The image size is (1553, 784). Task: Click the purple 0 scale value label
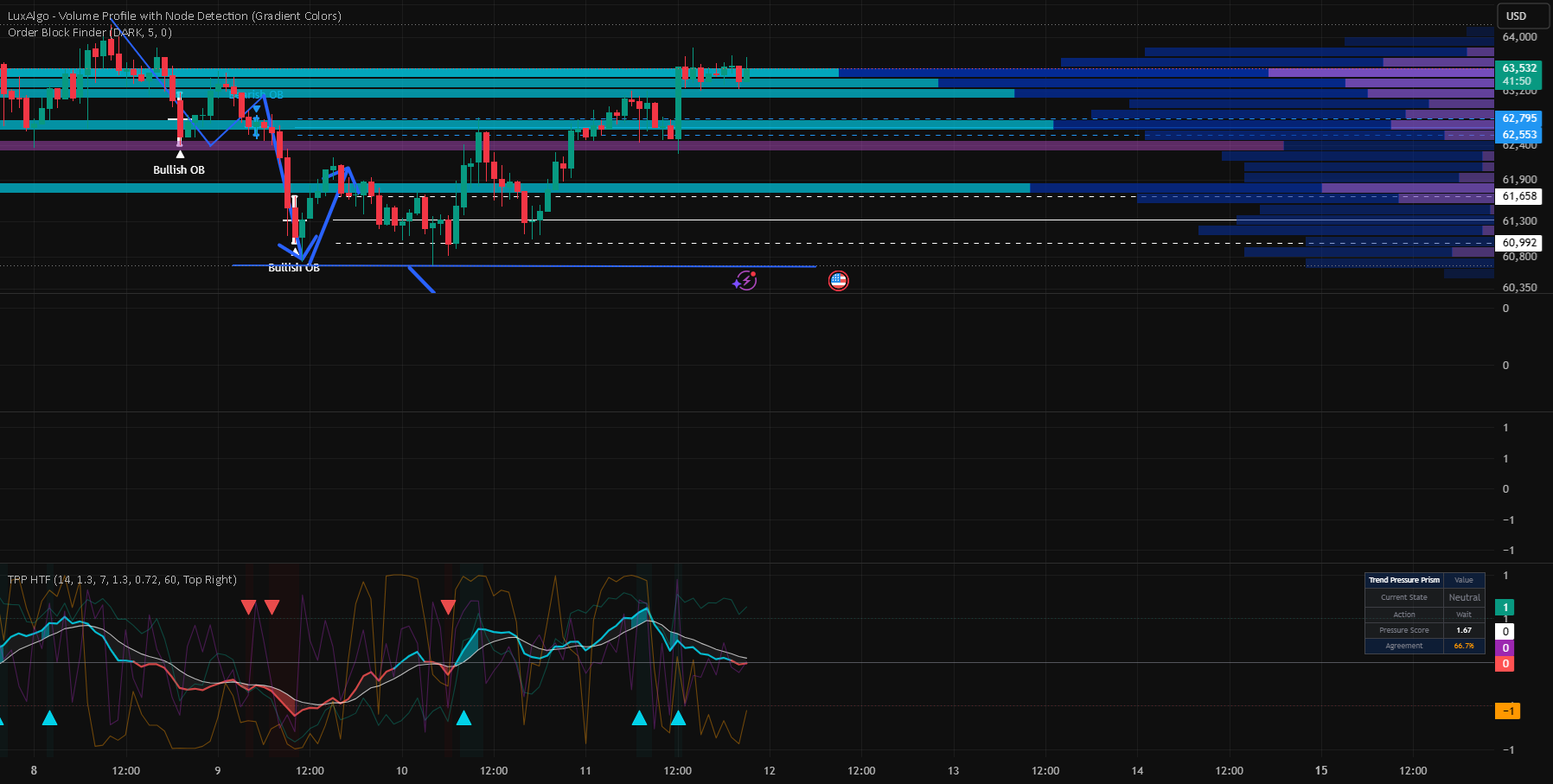(x=1505, y=648)
